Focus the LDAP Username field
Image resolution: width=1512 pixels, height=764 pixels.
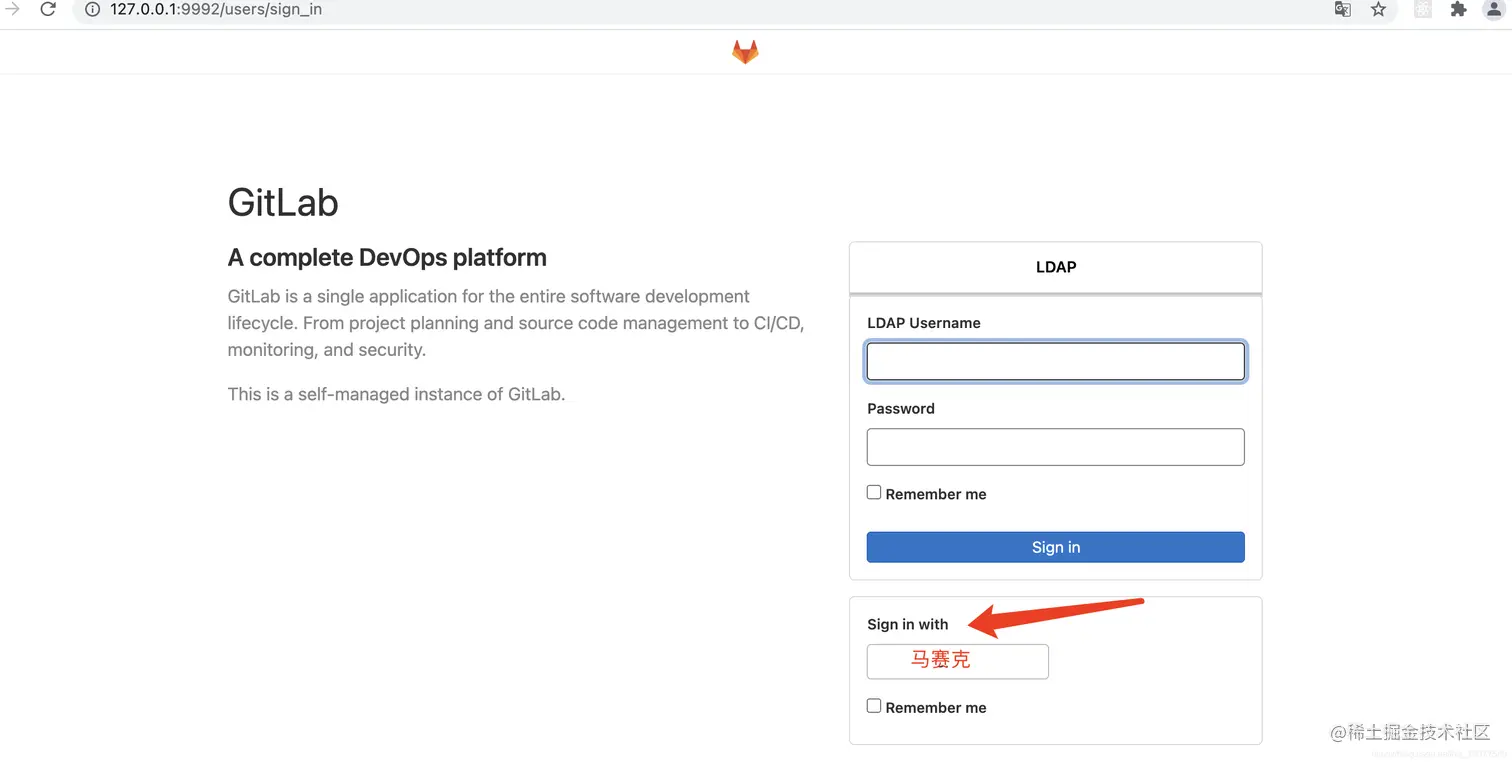point(1056,361)
